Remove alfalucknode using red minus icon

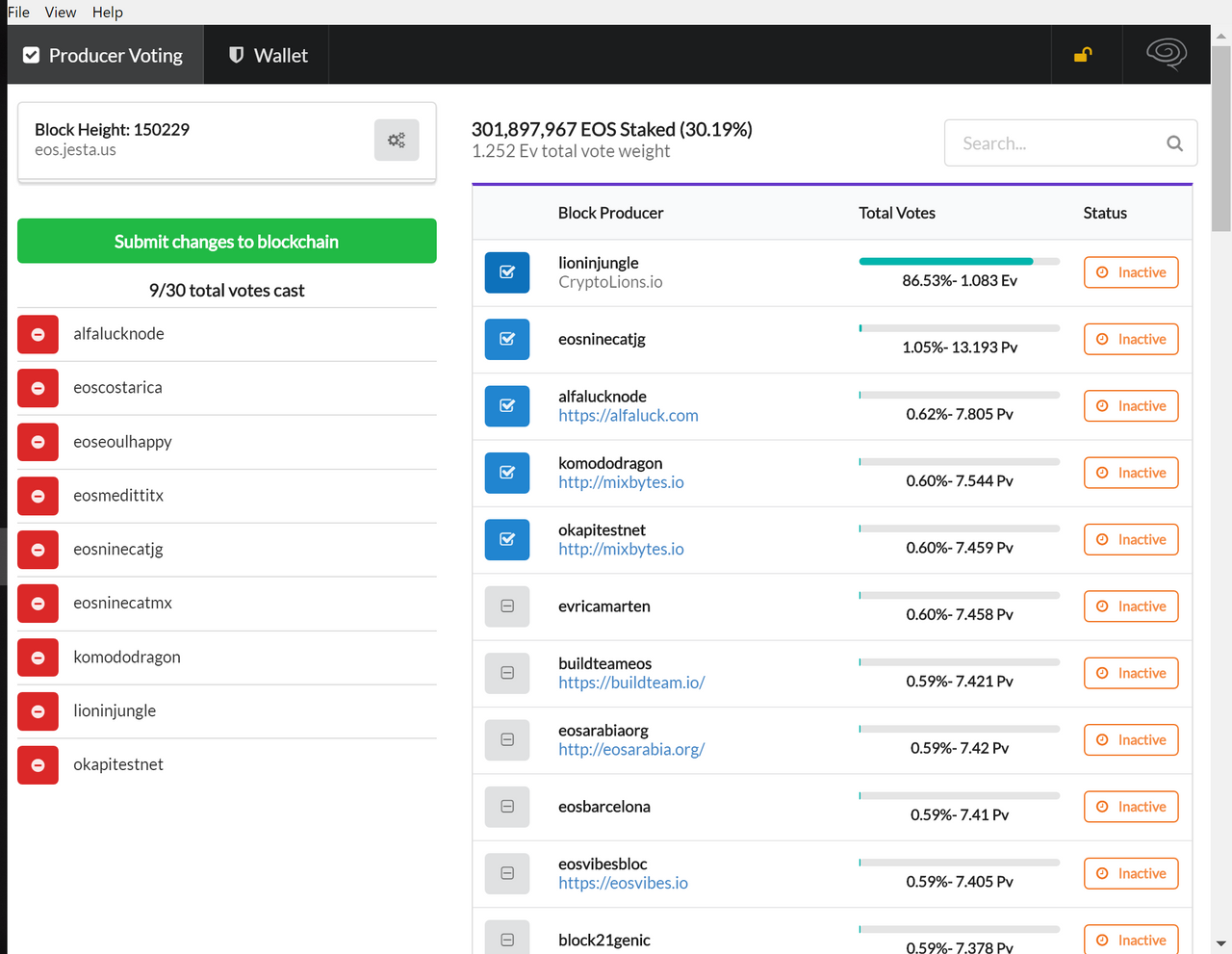[x=38, y=335]
